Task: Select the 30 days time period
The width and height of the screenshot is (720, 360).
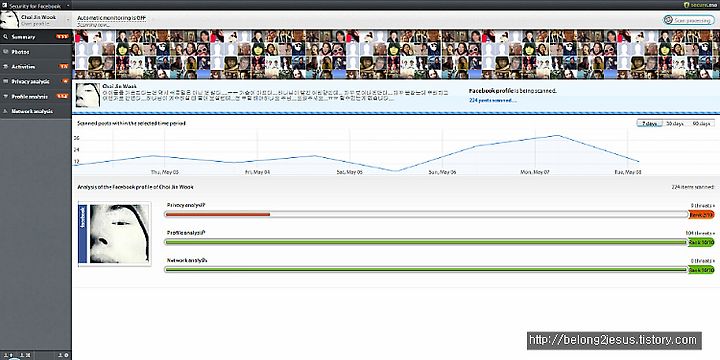Action: pos(675,124)
